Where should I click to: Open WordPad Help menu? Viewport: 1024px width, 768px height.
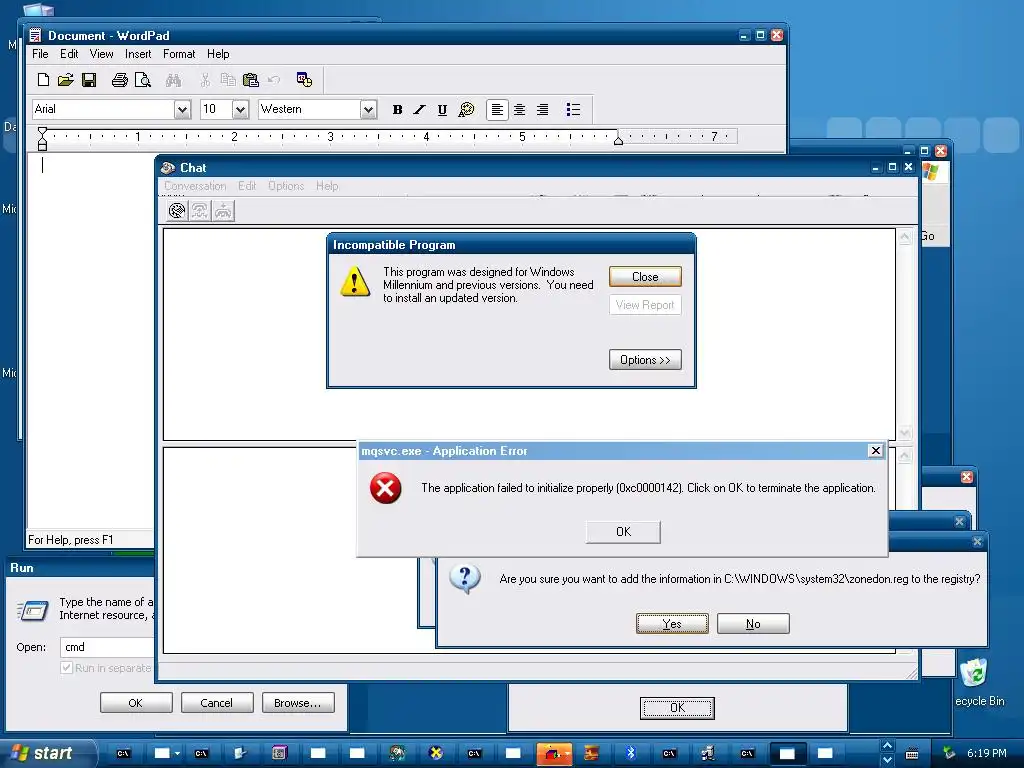(218, 54)
